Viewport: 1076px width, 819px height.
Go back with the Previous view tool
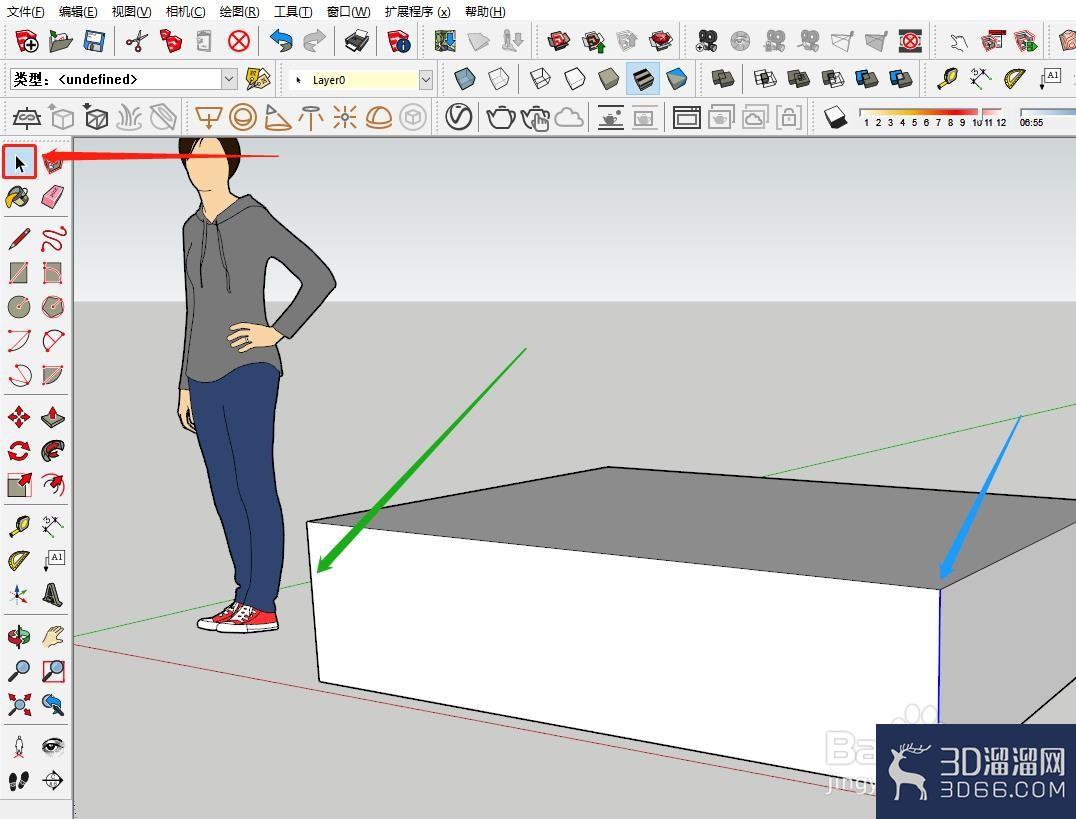click(53, 704)
